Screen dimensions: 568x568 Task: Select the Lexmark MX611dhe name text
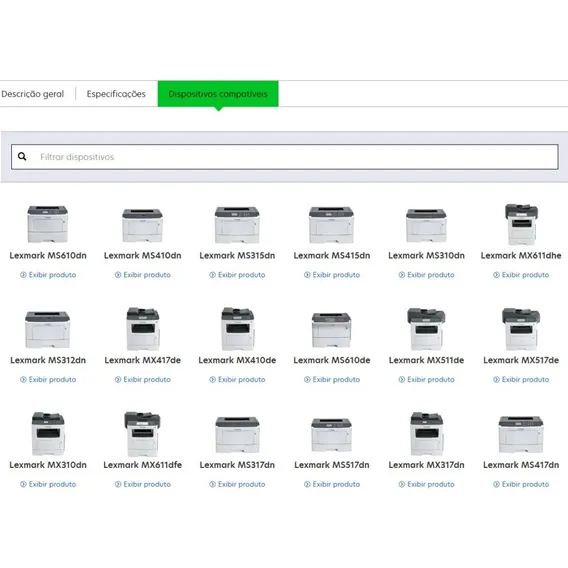click(521, 255)
